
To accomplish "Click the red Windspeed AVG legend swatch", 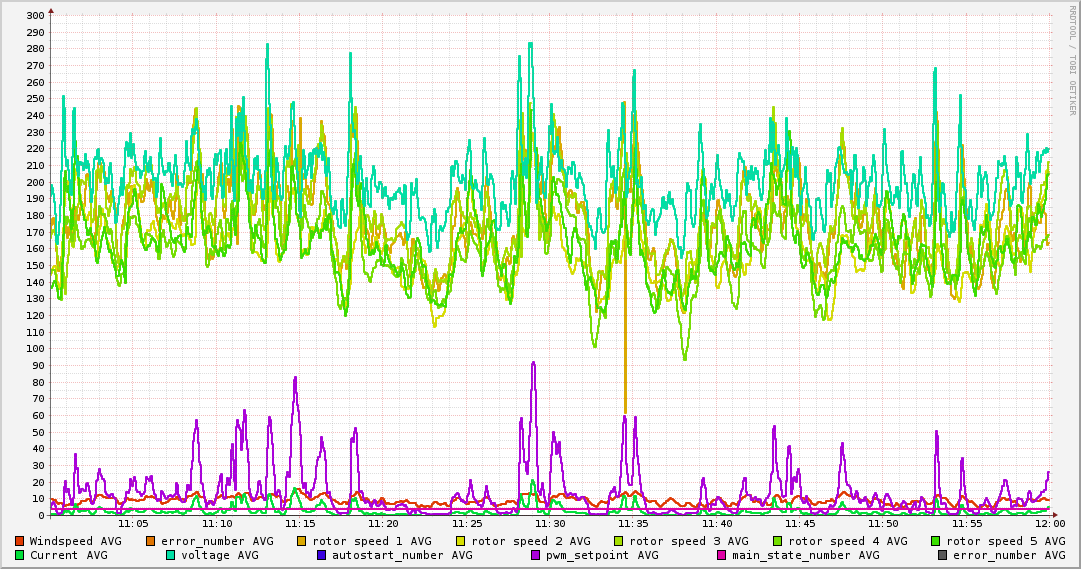I will pyautogui.click(x=20, y=541).
